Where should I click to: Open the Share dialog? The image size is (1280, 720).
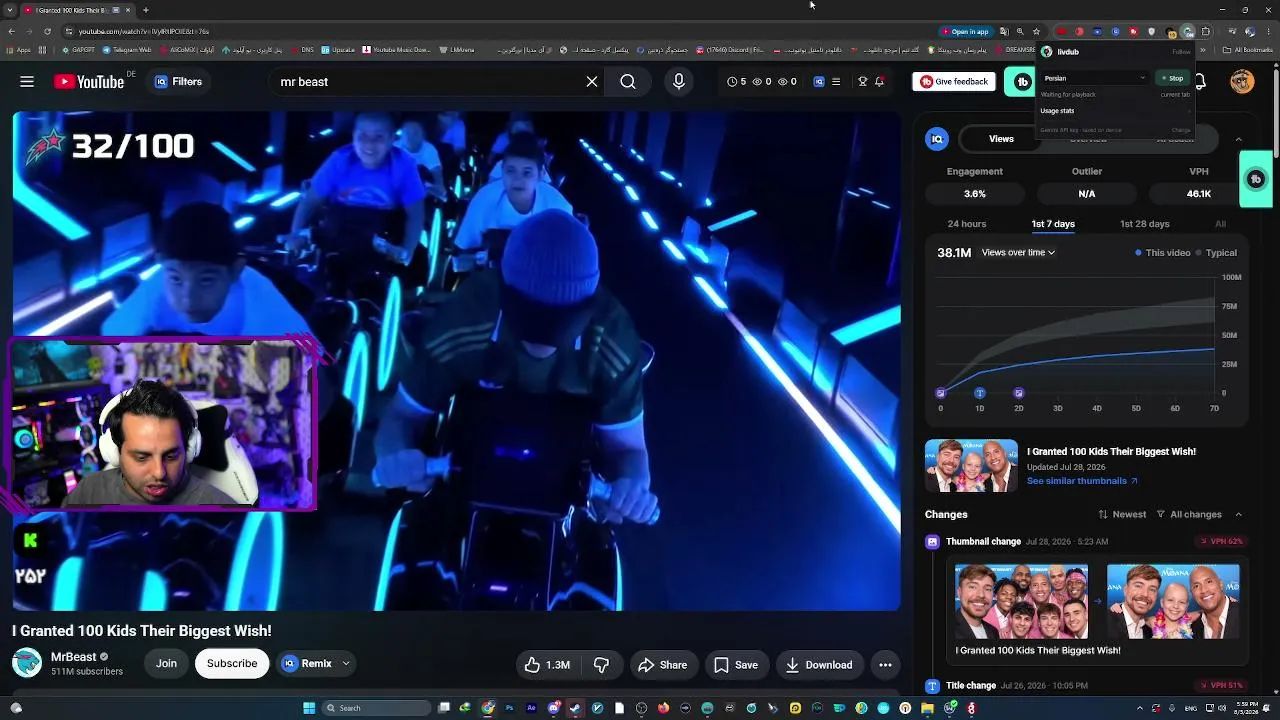[662, 665]
